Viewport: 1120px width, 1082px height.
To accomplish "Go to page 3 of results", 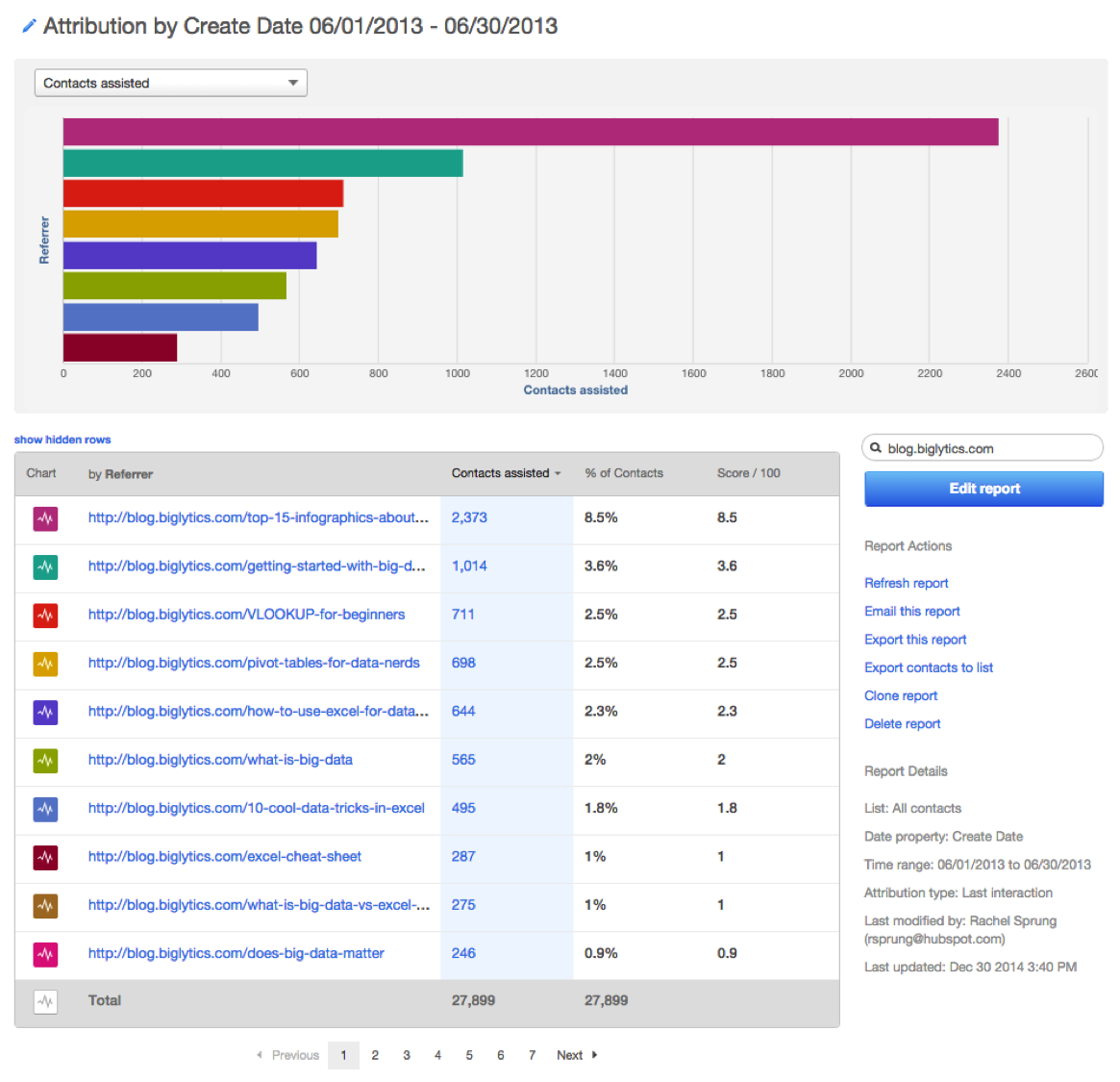I will (x=407, y=1055).
